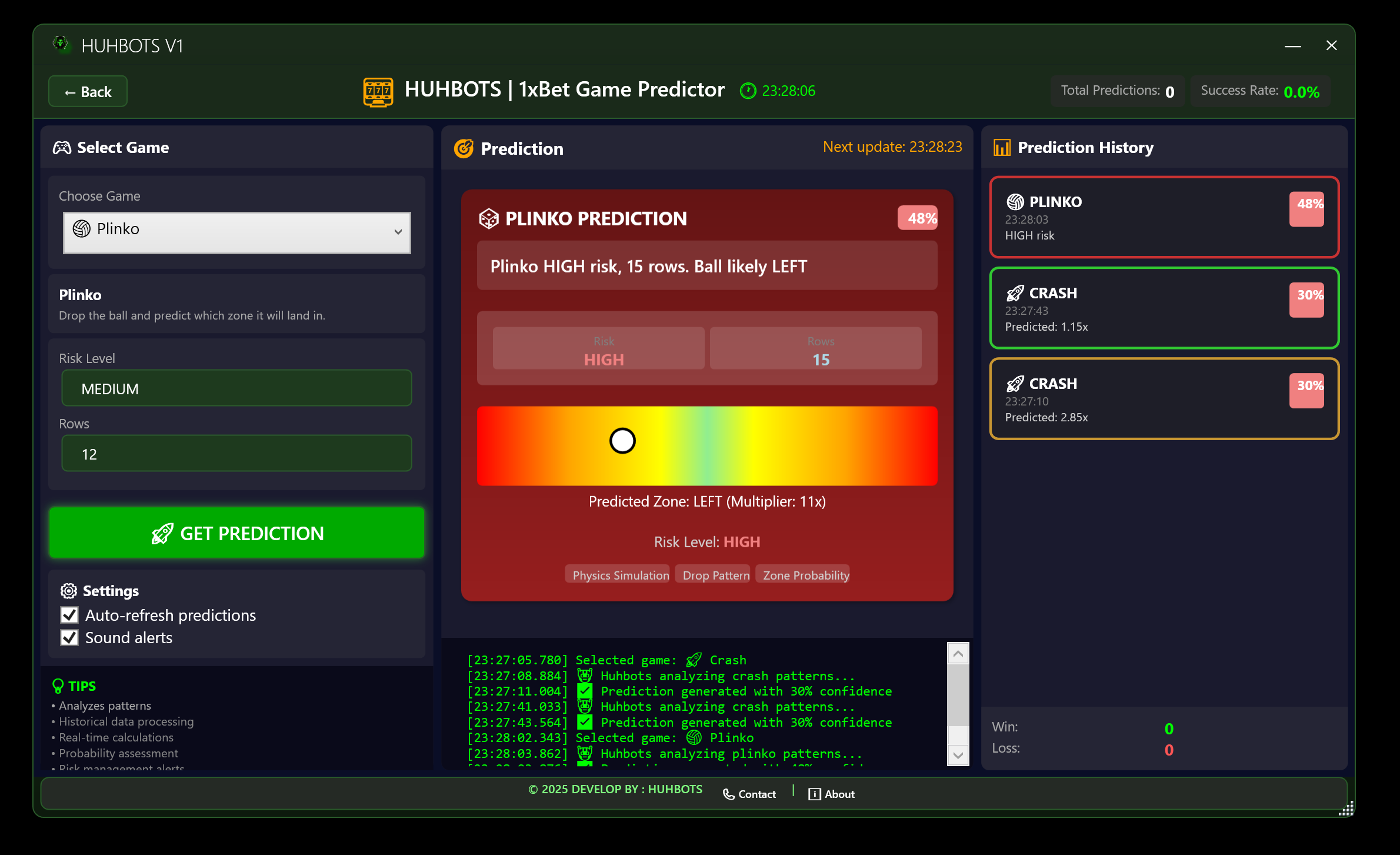Click the info icon beside About
The image size is (1400, 855).
coord(815,794)
